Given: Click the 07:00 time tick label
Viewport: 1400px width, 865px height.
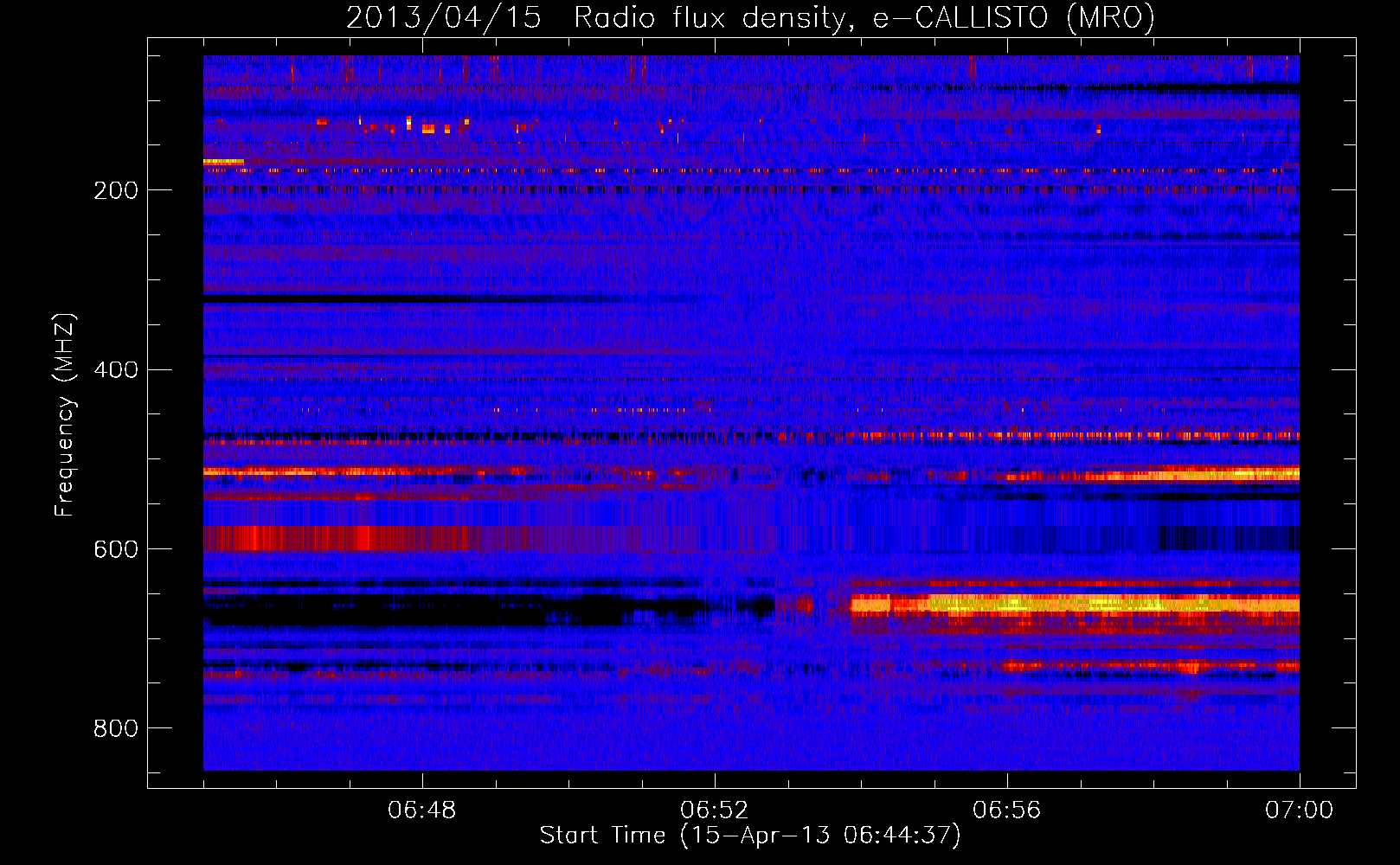Looking at the screenshot, I should click(1300, 811).
